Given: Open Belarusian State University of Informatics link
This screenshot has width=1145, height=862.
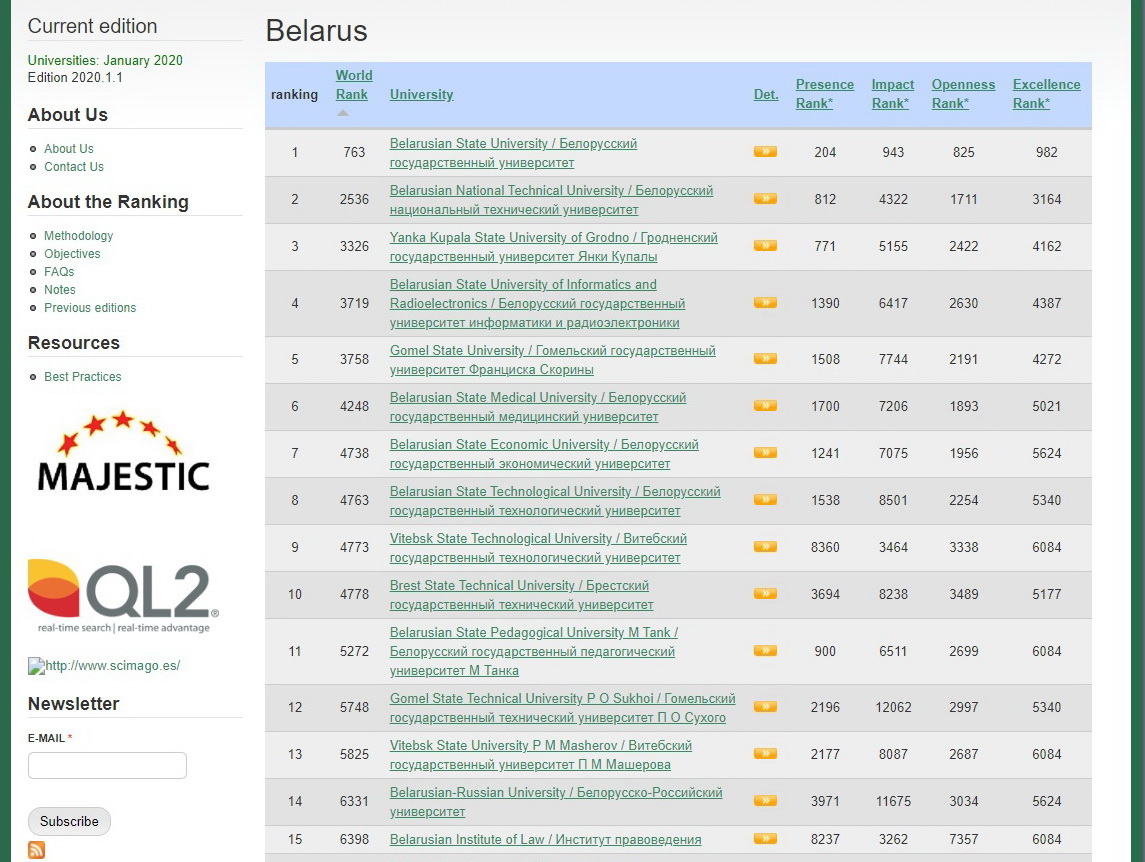Looking at the screenshot, I should 537,303.
